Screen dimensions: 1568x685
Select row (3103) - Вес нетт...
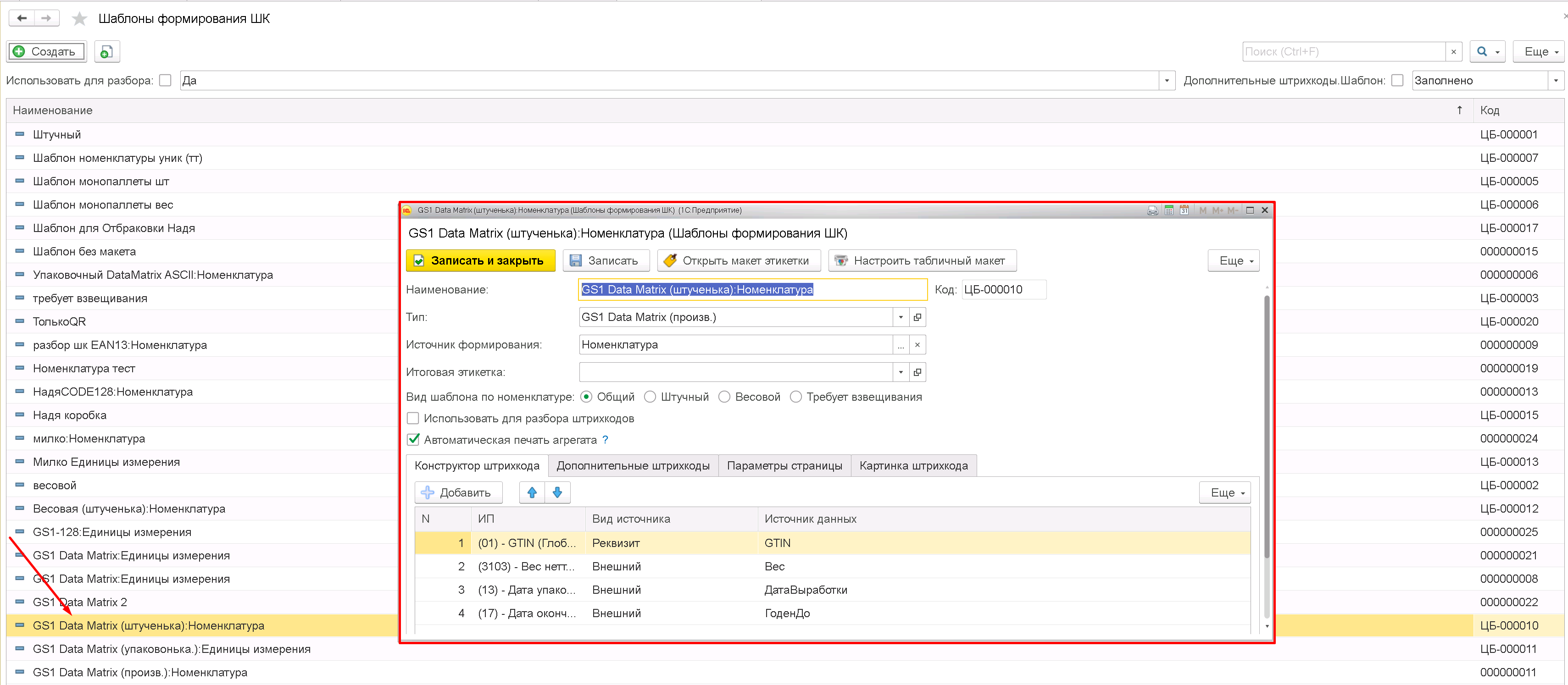point(833,566)
